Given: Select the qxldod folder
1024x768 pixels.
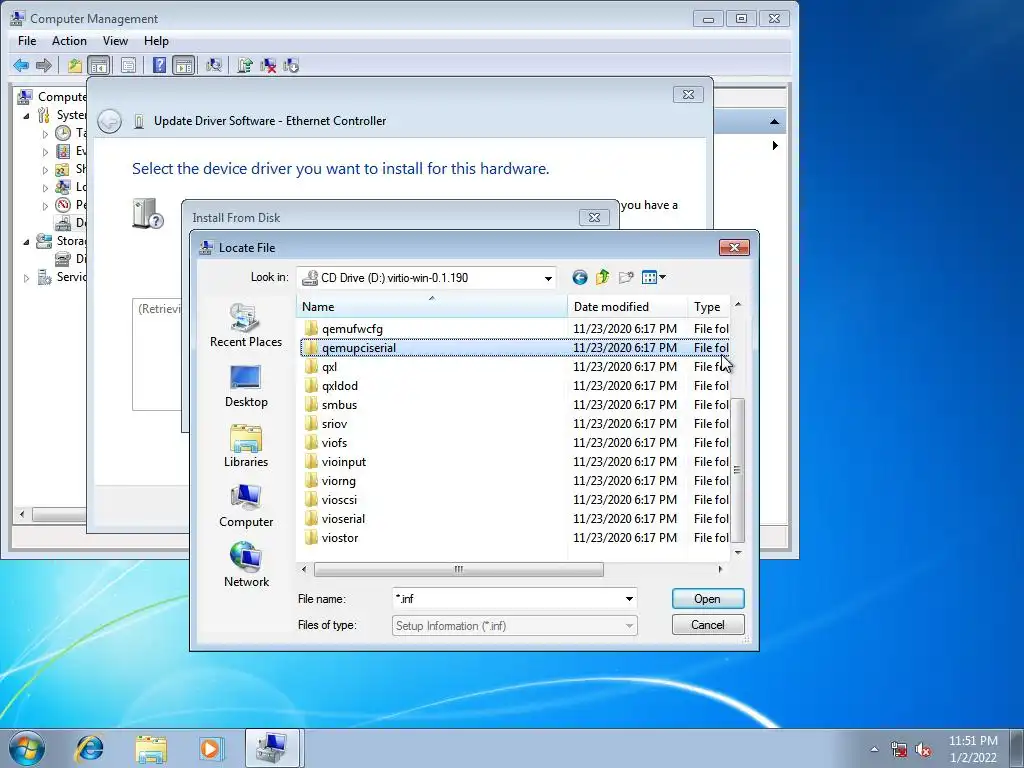Looking at the screenshot, I should pos(340,385).
